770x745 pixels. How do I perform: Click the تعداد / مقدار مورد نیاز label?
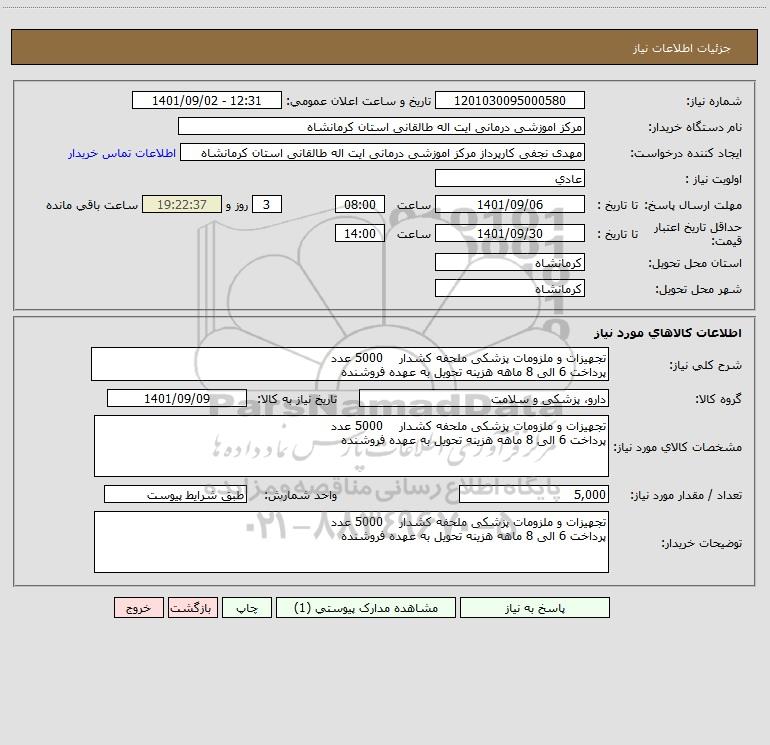point(686,496)
